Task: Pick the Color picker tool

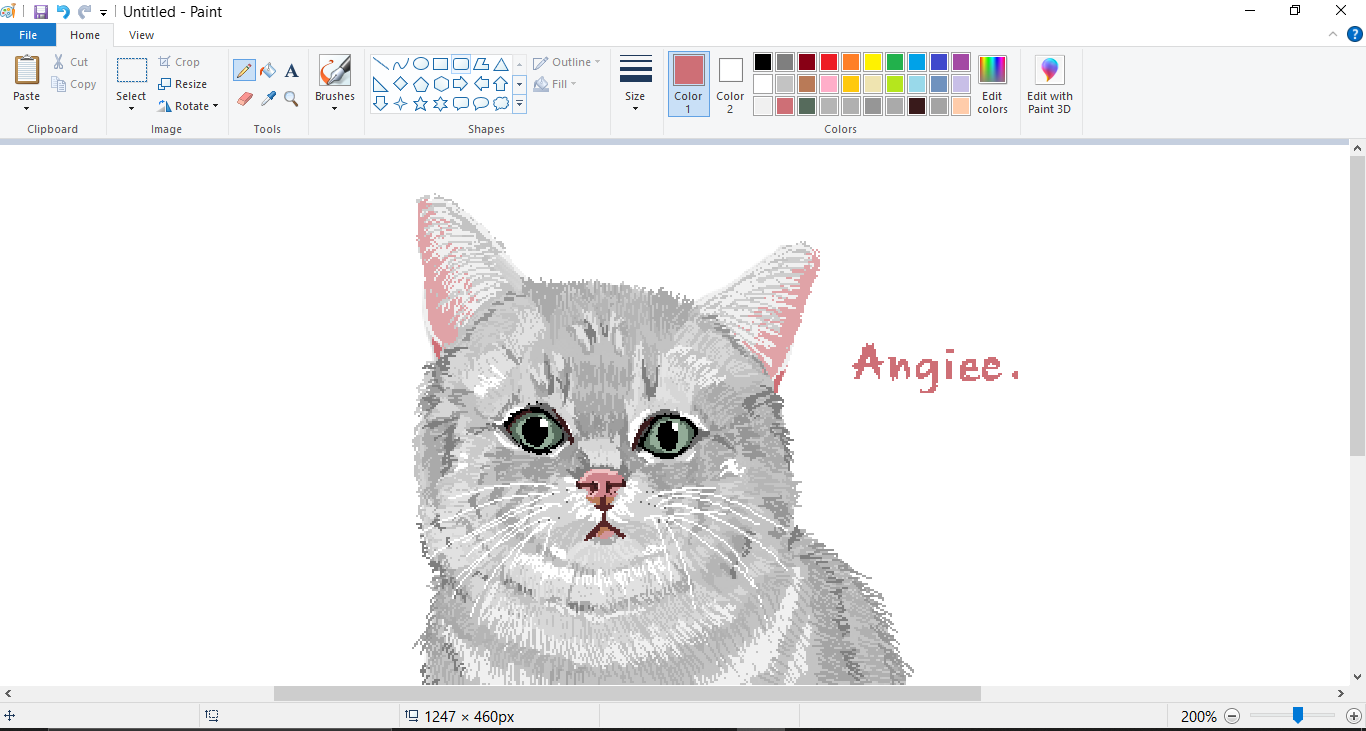Action: pyautogui.click(x=267, y=99)
